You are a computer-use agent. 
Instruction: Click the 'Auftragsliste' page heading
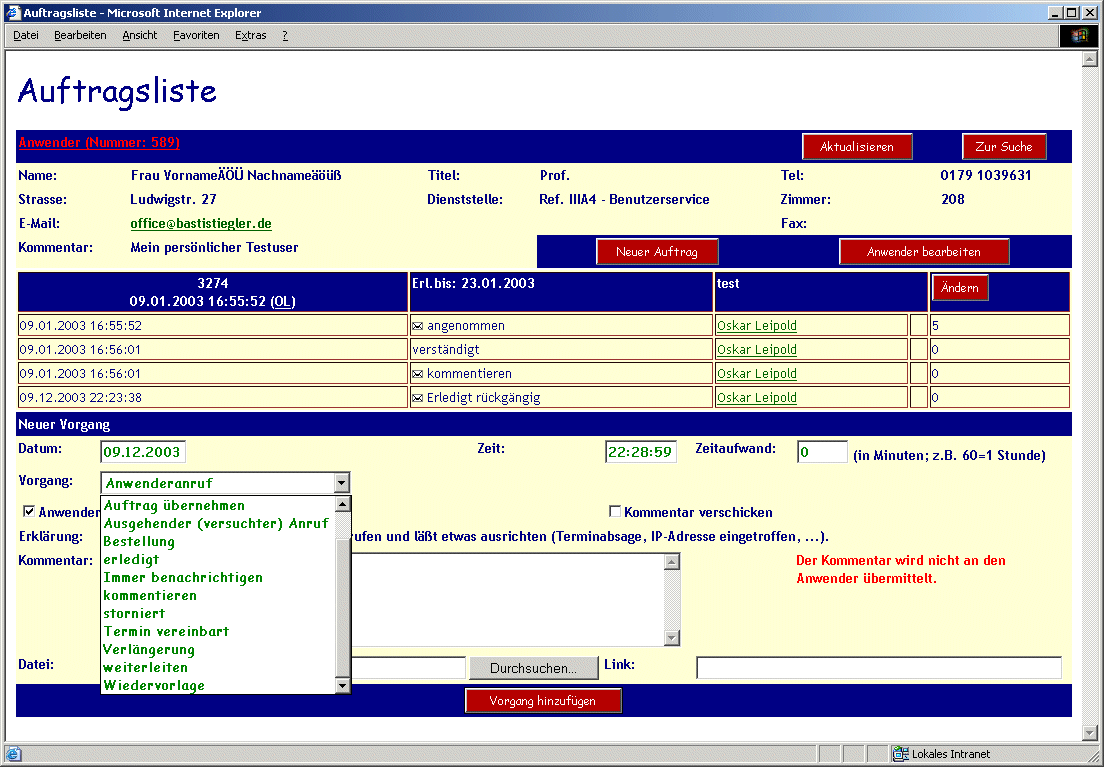117,92
